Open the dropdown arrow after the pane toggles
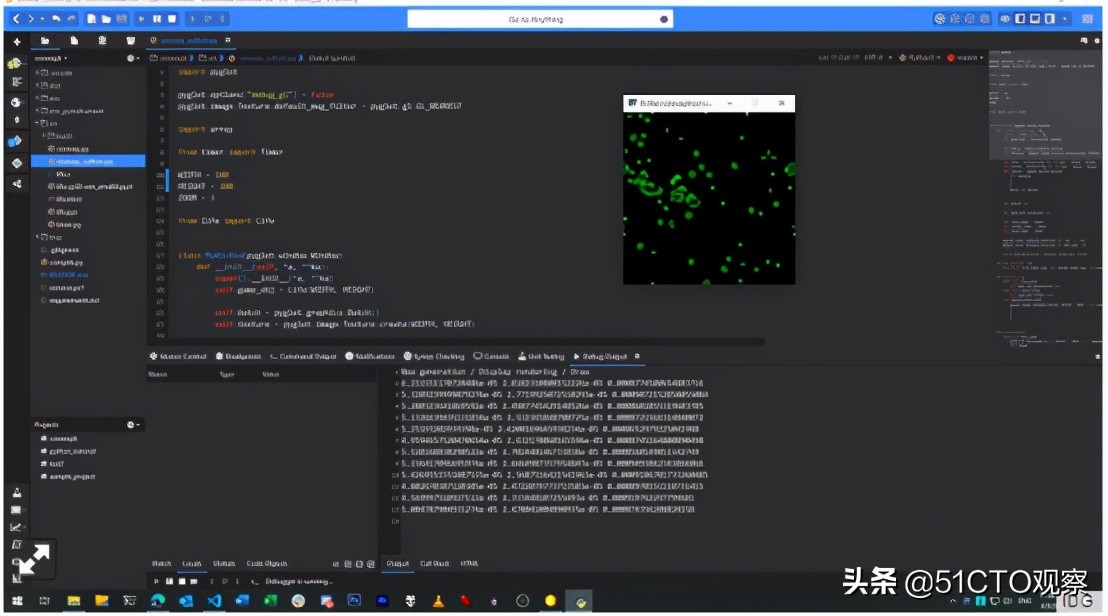1108x616 pixels. pyautogui.click(x=1065, y=19)
